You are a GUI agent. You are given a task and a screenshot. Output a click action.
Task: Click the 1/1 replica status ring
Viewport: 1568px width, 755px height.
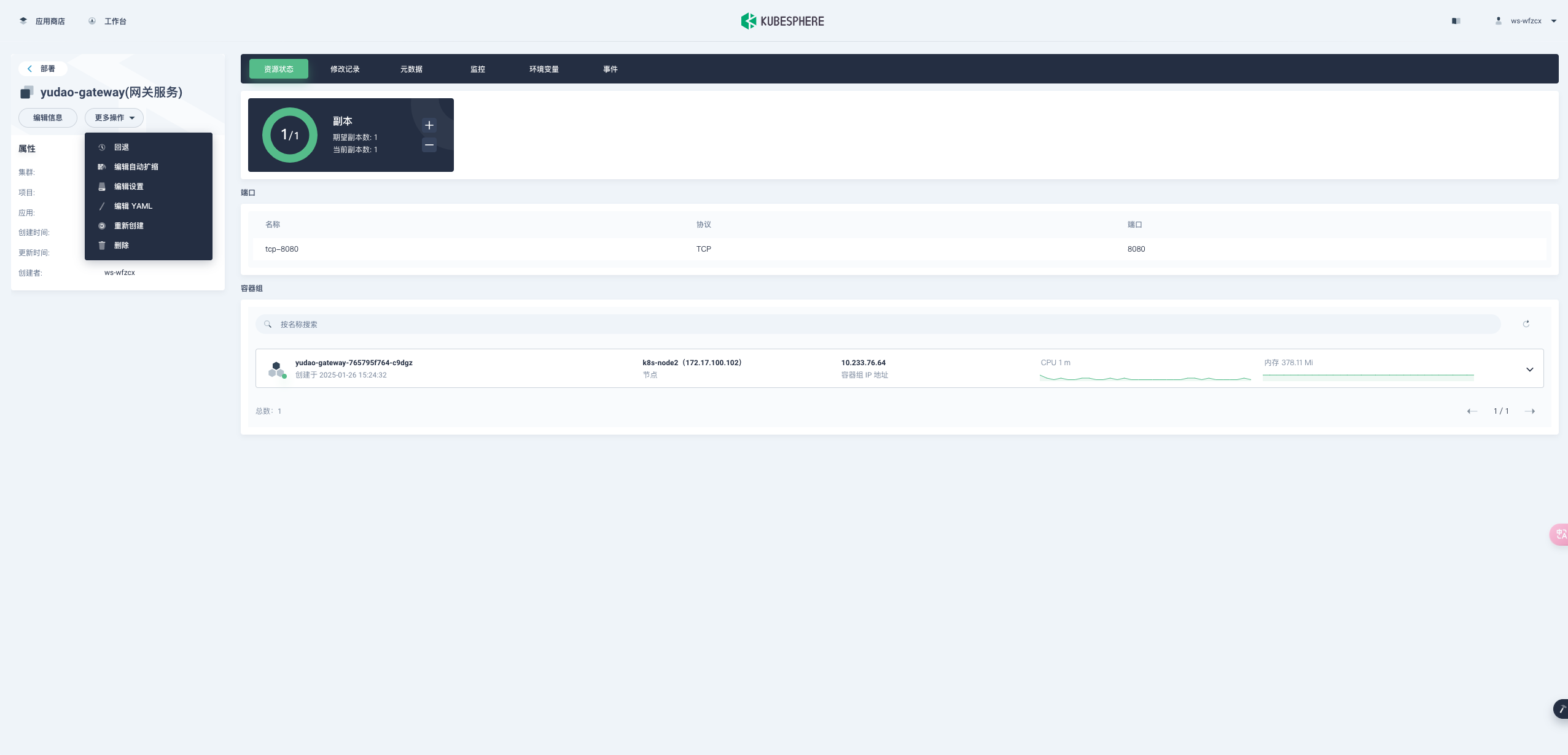(x=290, y=135)
